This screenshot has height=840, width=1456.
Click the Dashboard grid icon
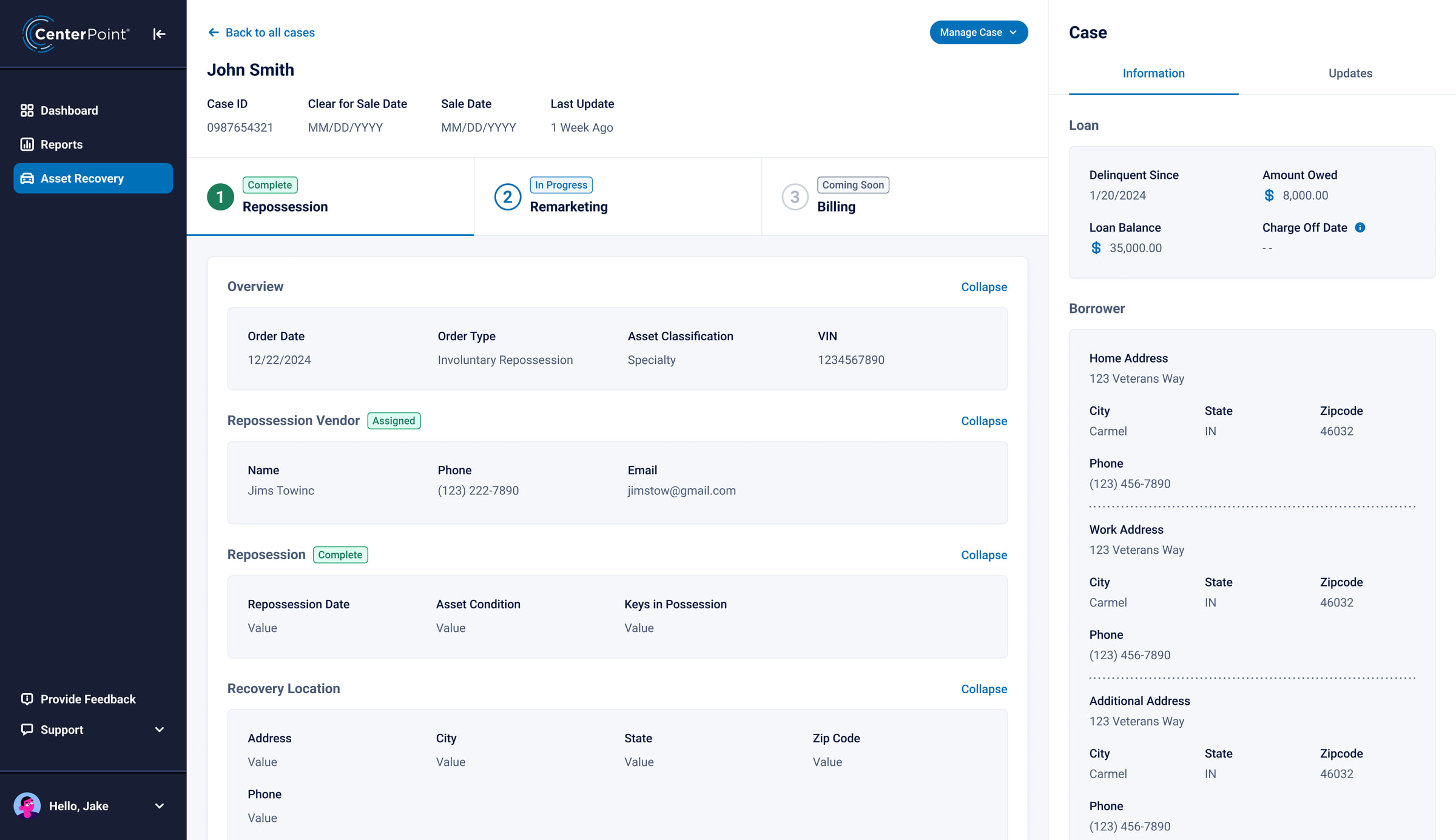pyautogui.click(x=27, y=110)
